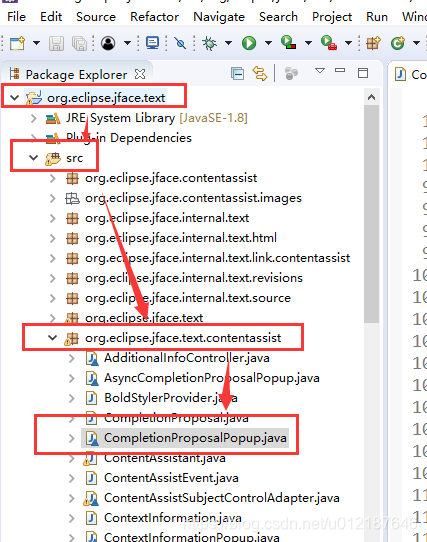Image resolution: width=427 pixels, height=542 pixels.
Task: Click the Focus on Active Task icon
Action: 291,74
